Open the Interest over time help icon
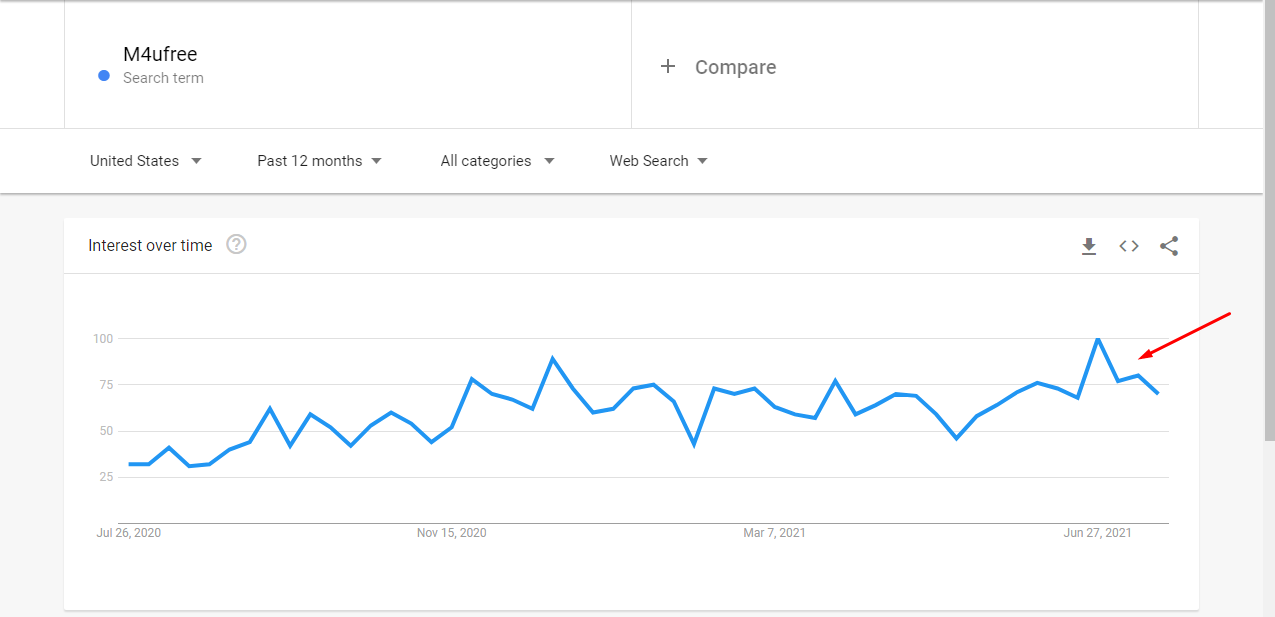The image size is (1275, 617). coord(236,244)
